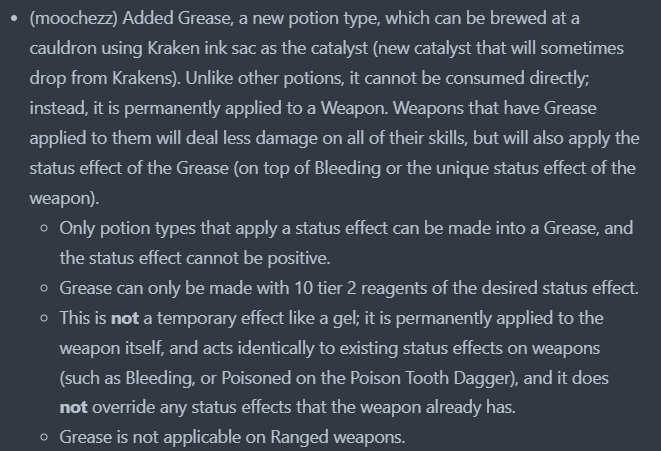Image resolution: width=661 pixels, height=451 pixels.
Task: Click the sub-bullet beside "Grease can only be made"
Action: 44,288
